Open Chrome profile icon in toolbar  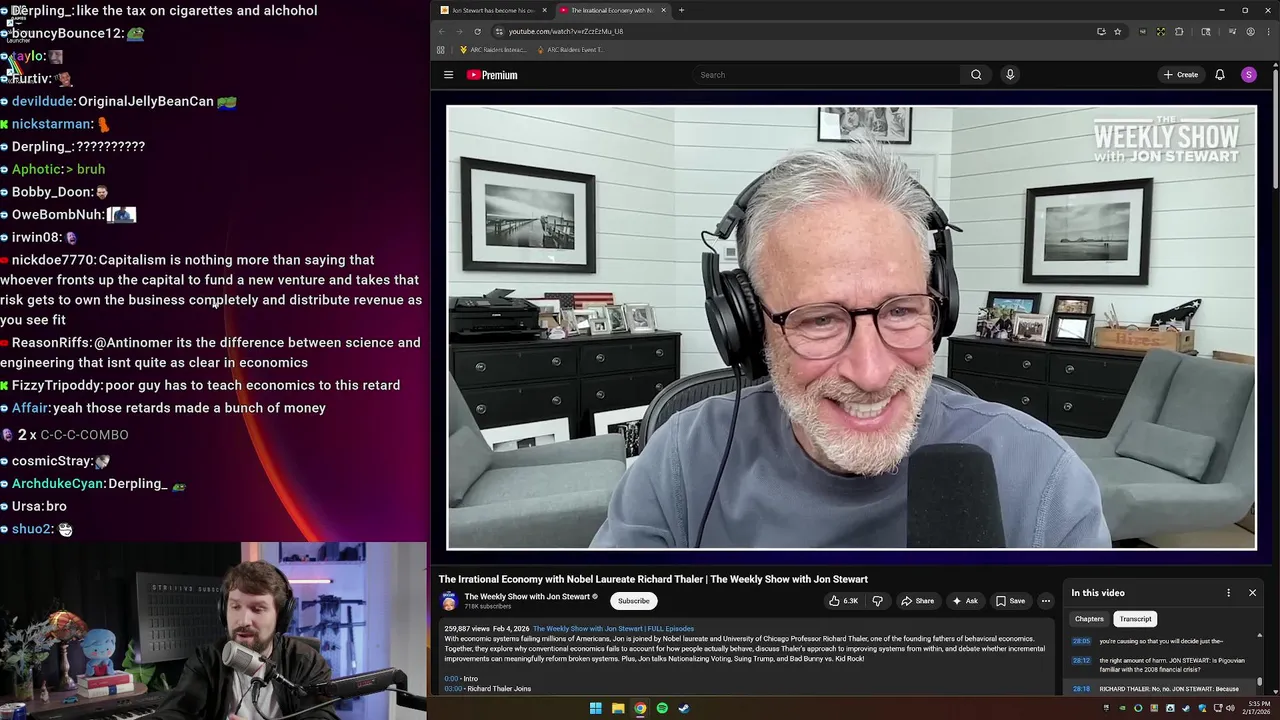1250,31
